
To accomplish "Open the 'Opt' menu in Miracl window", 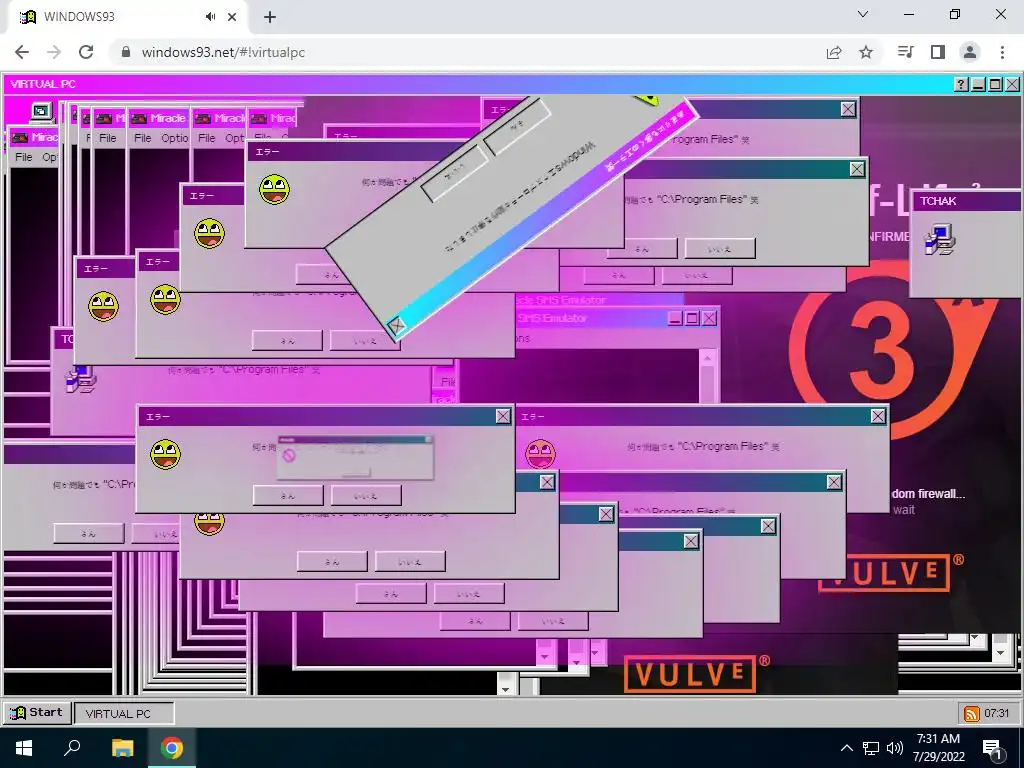I will pos(234,138).
